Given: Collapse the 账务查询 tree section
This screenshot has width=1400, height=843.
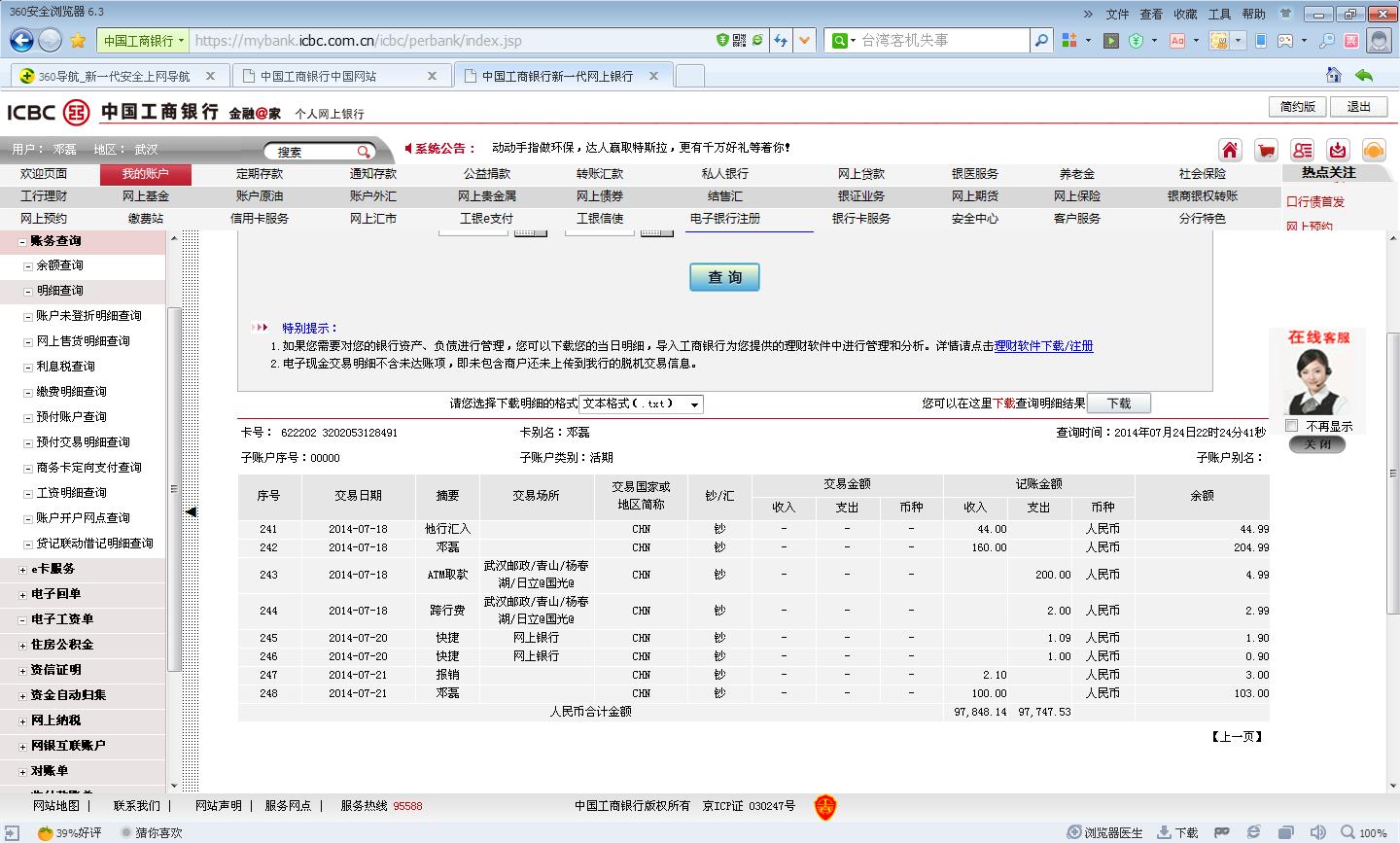Looking at the screenshot, I should coord(23,241).
